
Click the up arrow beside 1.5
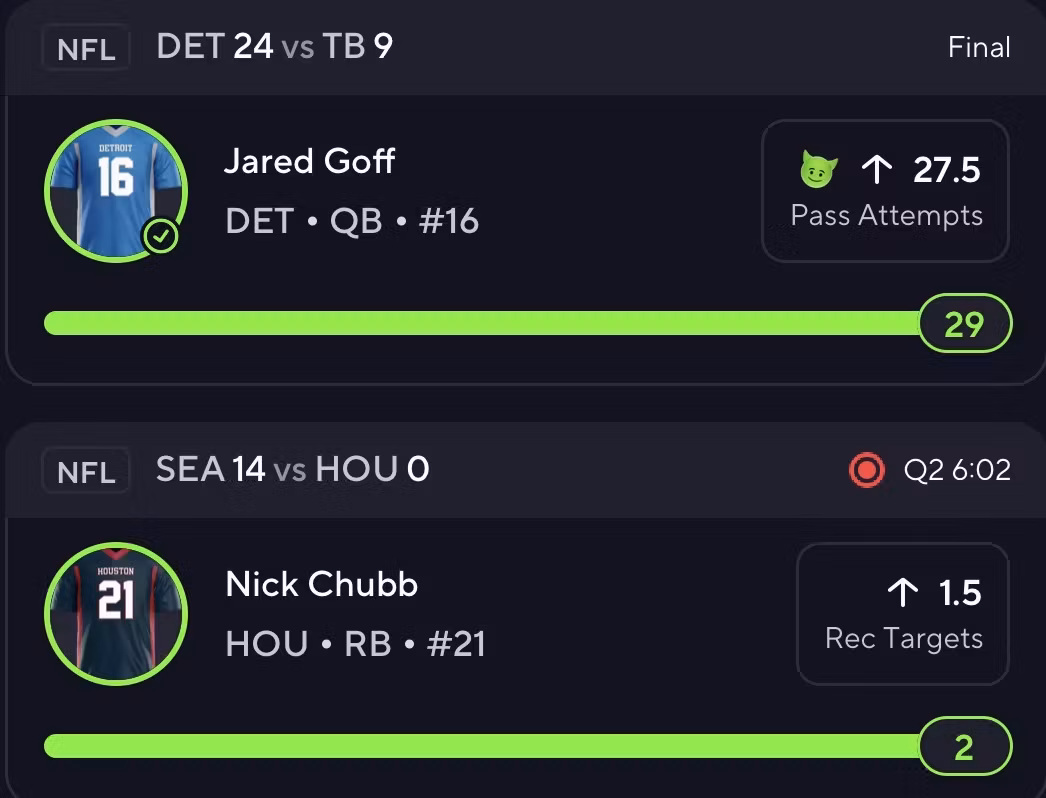pyautogui.click(x=903, y=593)
